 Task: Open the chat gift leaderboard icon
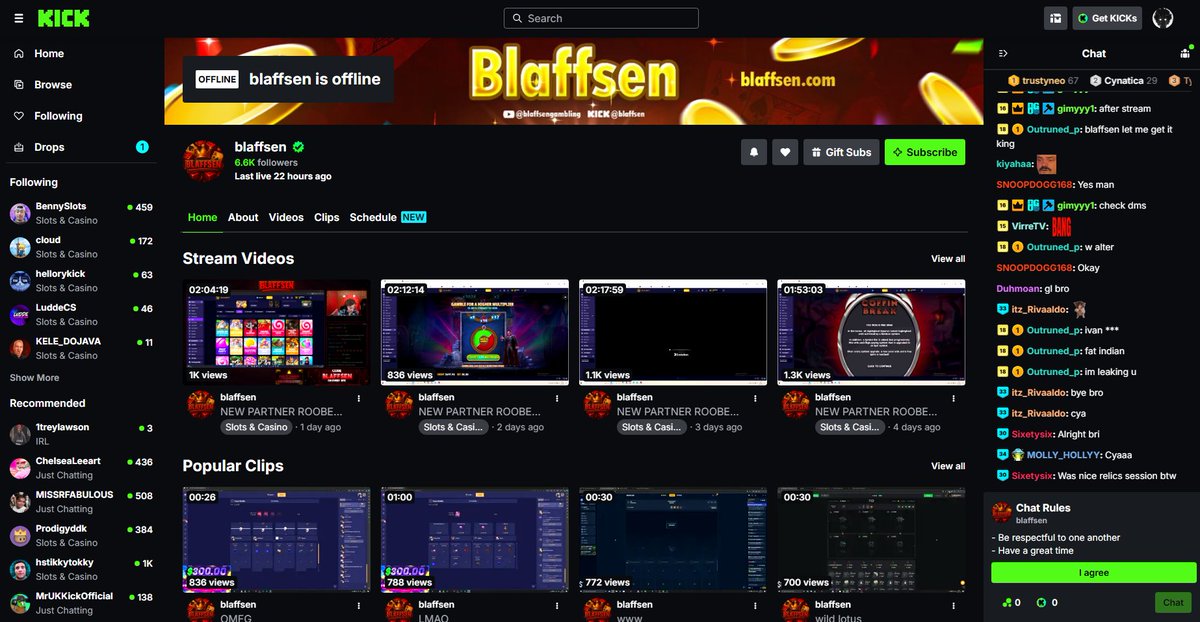click(x=1187, y=53)
